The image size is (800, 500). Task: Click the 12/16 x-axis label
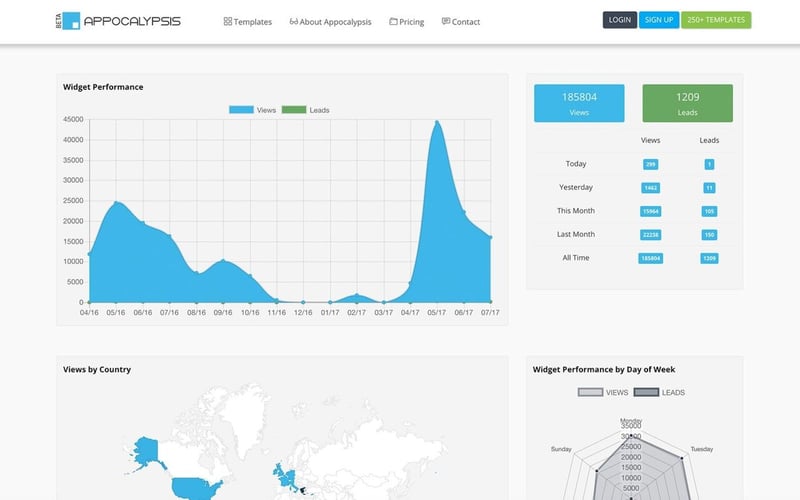(303, 312)
